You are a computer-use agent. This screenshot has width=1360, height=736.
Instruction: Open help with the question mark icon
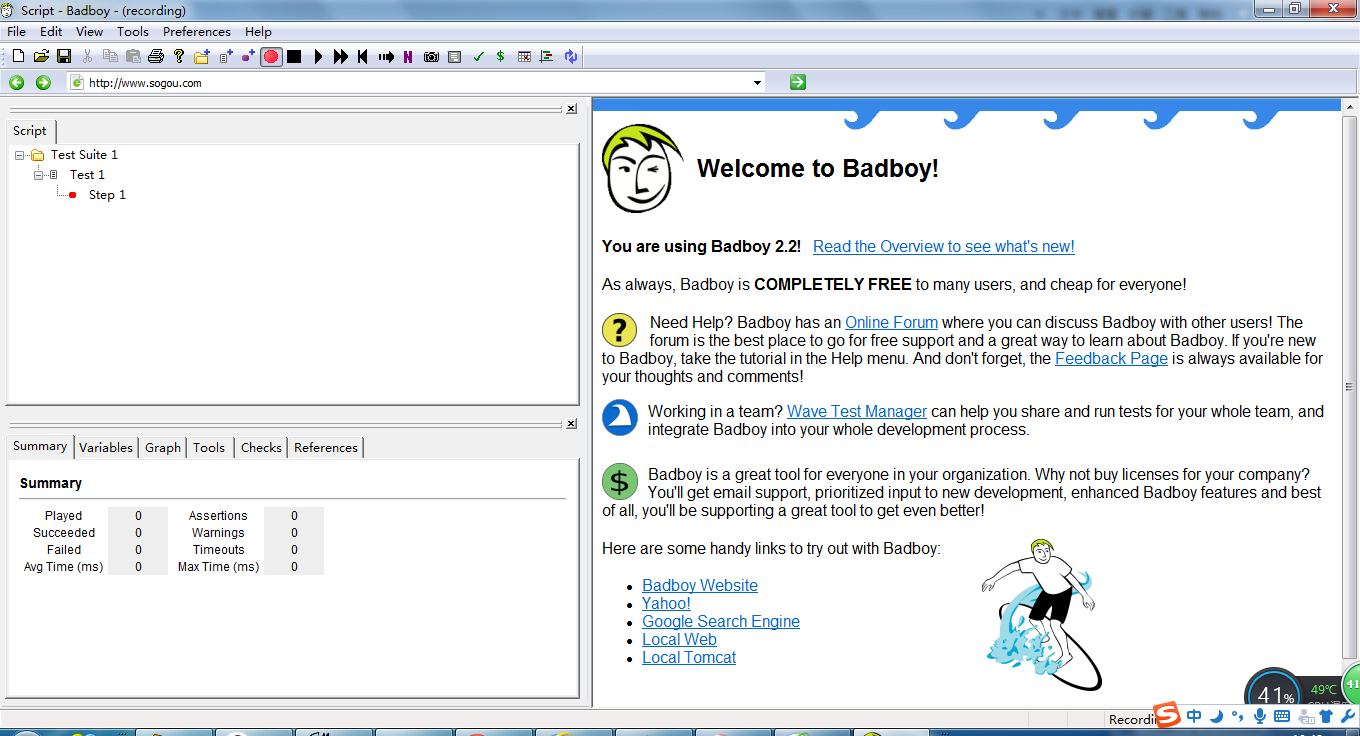179,57
